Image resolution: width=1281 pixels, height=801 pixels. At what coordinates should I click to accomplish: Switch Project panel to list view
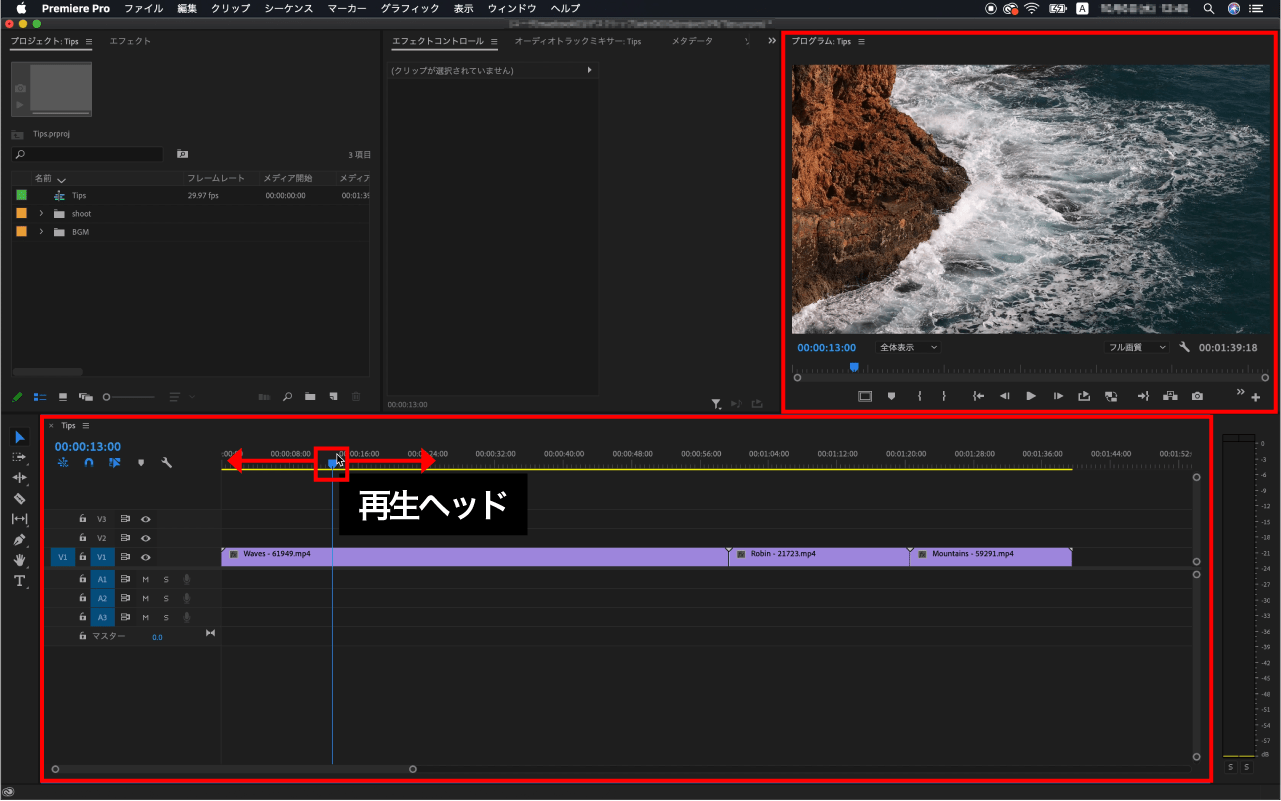click(41, 397)
